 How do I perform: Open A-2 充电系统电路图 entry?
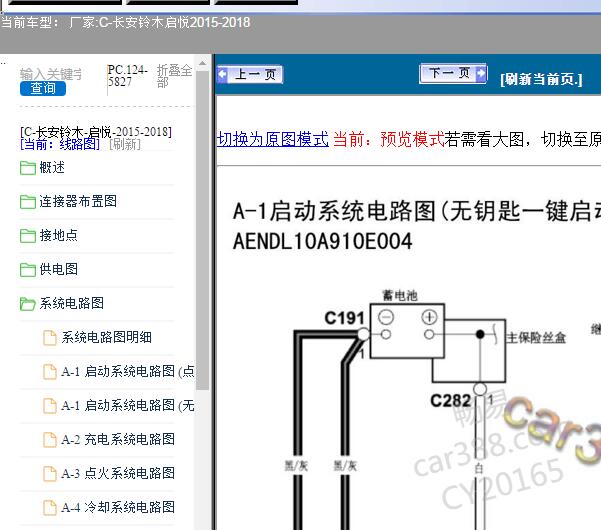118,439
